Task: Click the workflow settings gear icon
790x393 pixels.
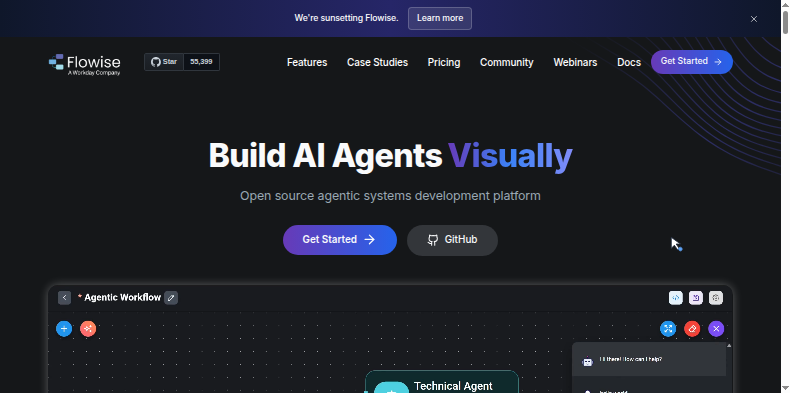Action: 716,298
